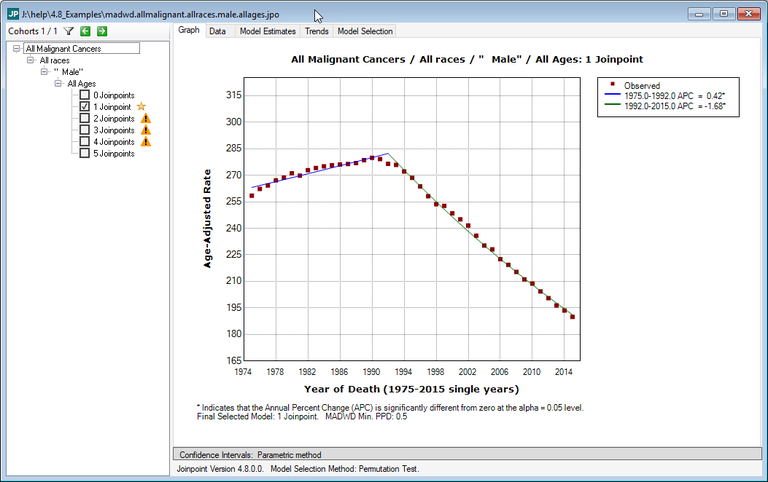Screen dimensions: 768x482
Task: Collapse the All races tree node
Action: click(x=31, y=60)
